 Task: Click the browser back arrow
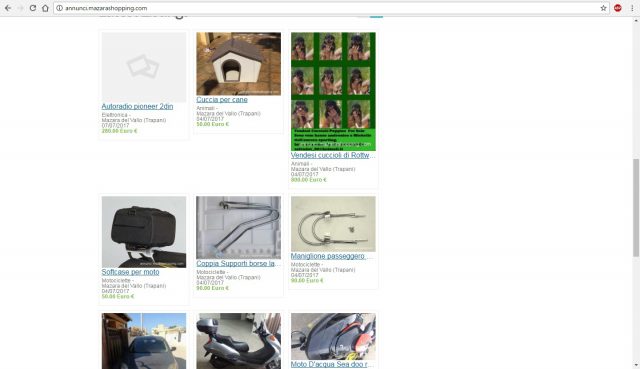(8, 8)
